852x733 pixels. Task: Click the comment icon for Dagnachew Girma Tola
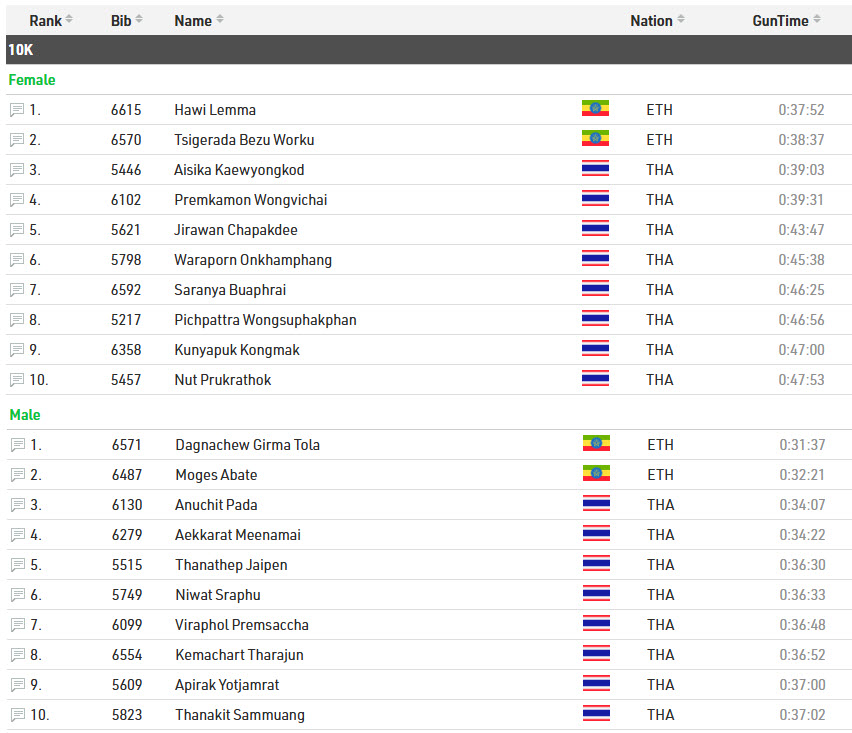tap(18, 445)
